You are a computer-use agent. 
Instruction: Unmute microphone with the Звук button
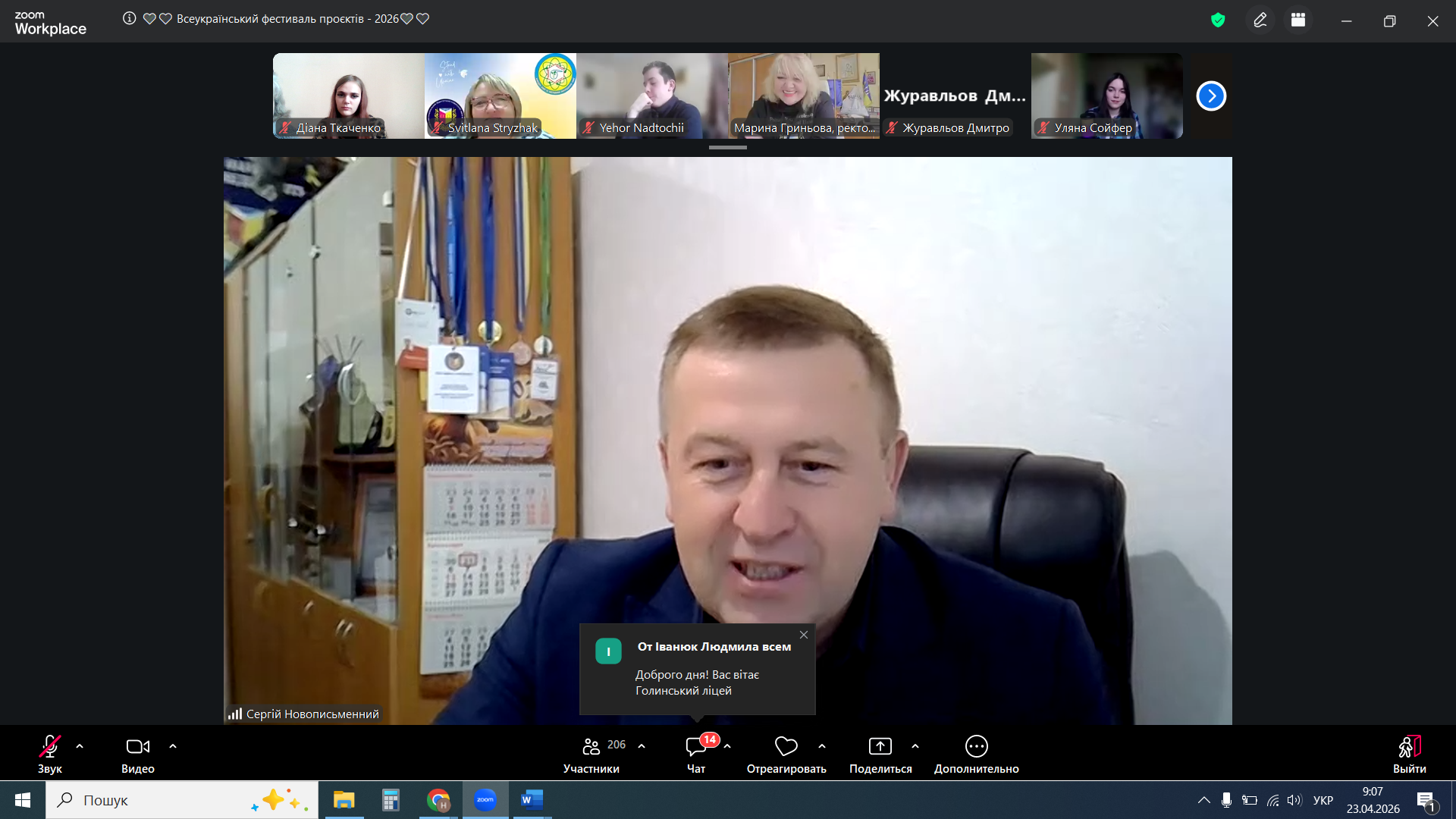pyautogui.click(x=50, y=754)
